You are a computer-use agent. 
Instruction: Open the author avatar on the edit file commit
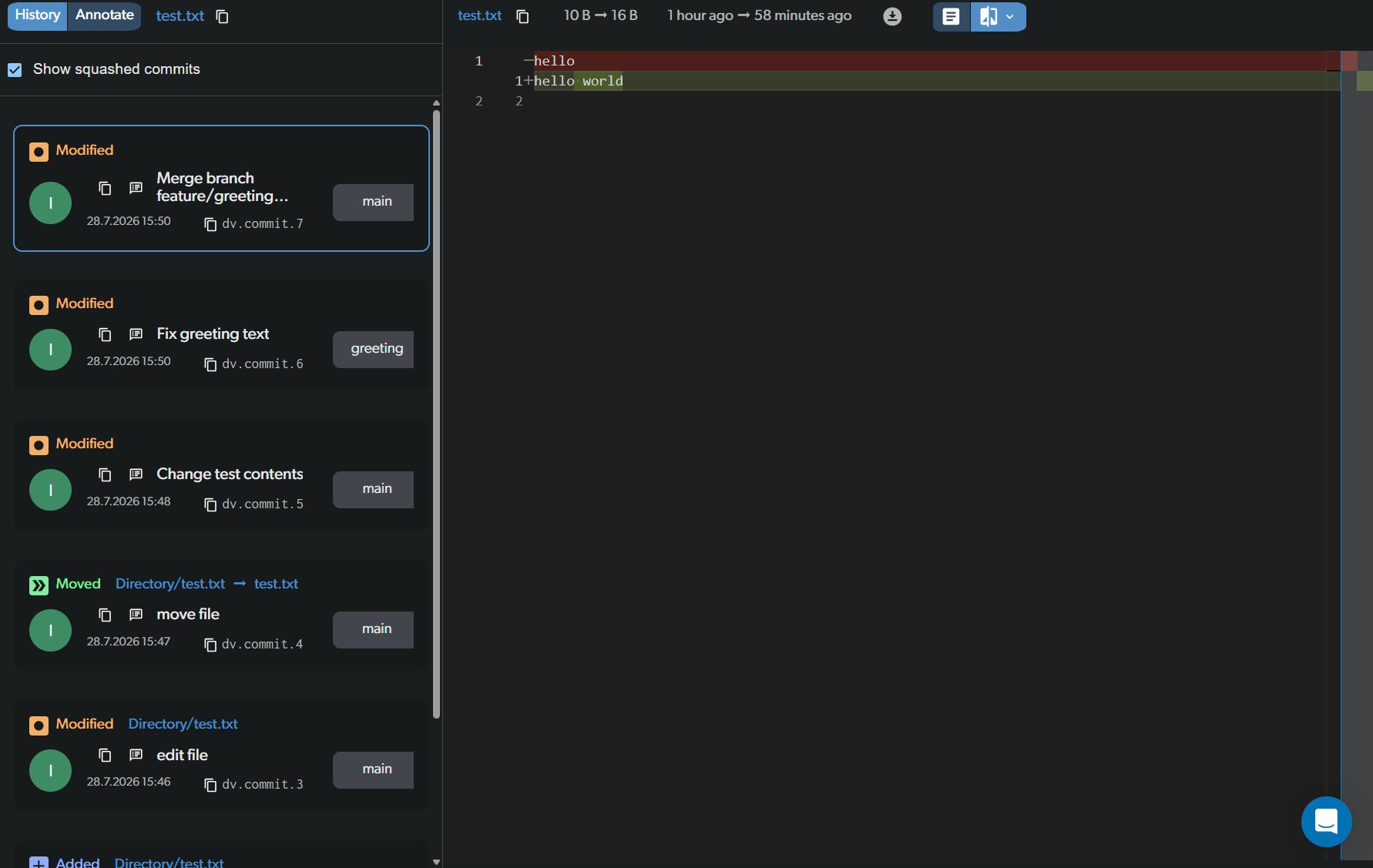[51, 770]
